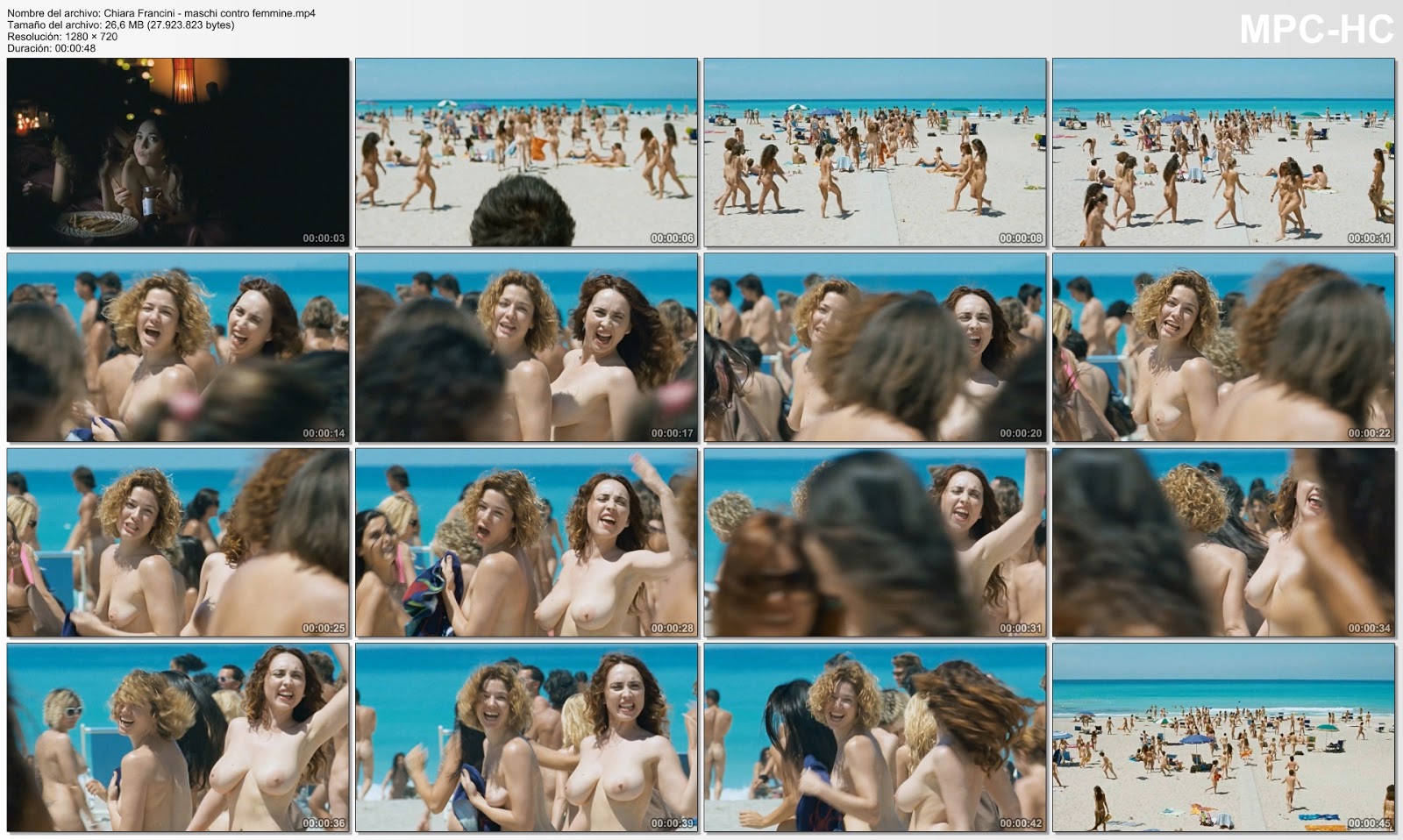1403x840 pixels.
Task: Choose the thumbnail marked 00:00:22
Action: click(1223, 348)
